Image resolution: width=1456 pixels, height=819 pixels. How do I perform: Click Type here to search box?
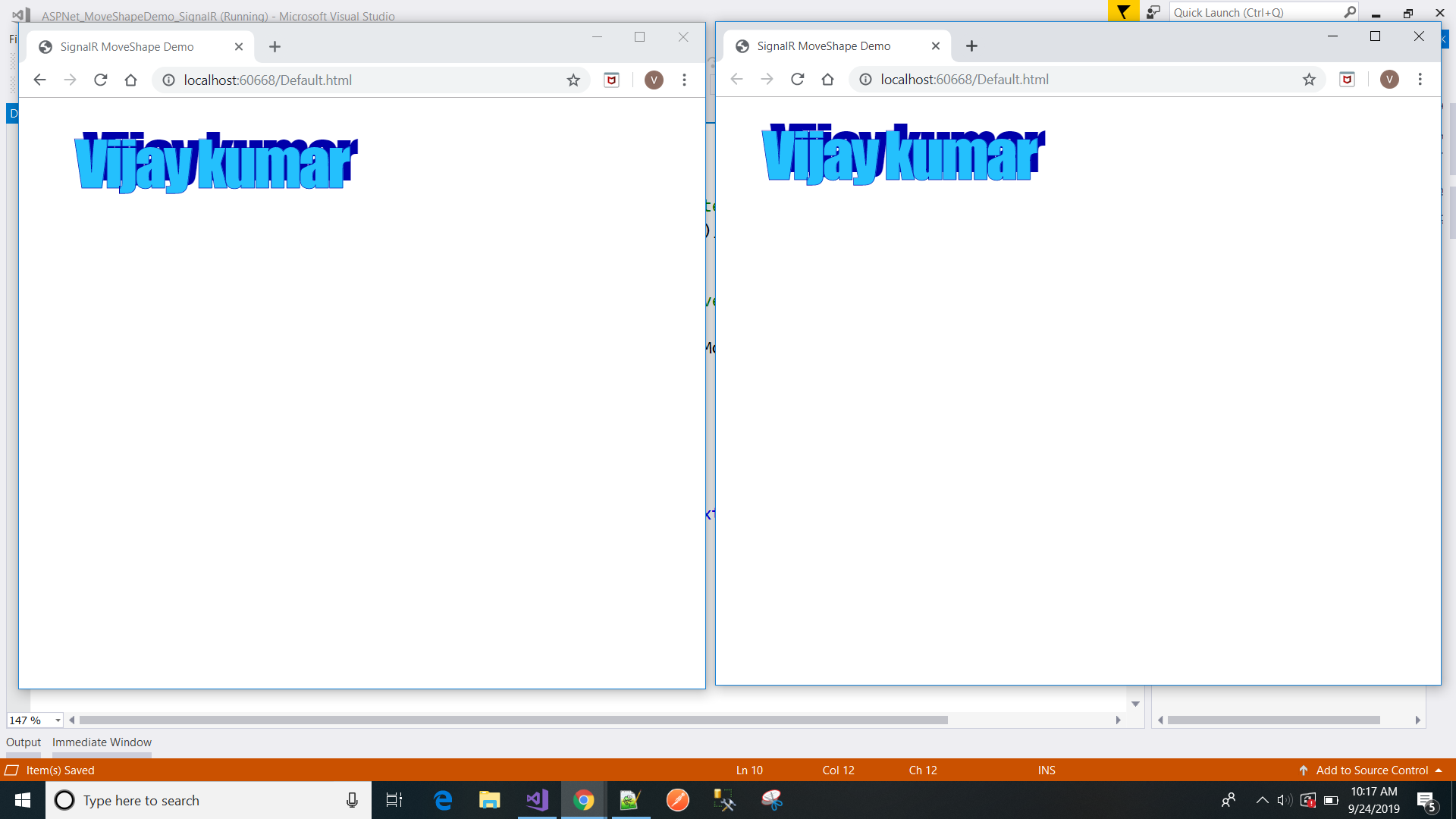[x=209, y=801]
